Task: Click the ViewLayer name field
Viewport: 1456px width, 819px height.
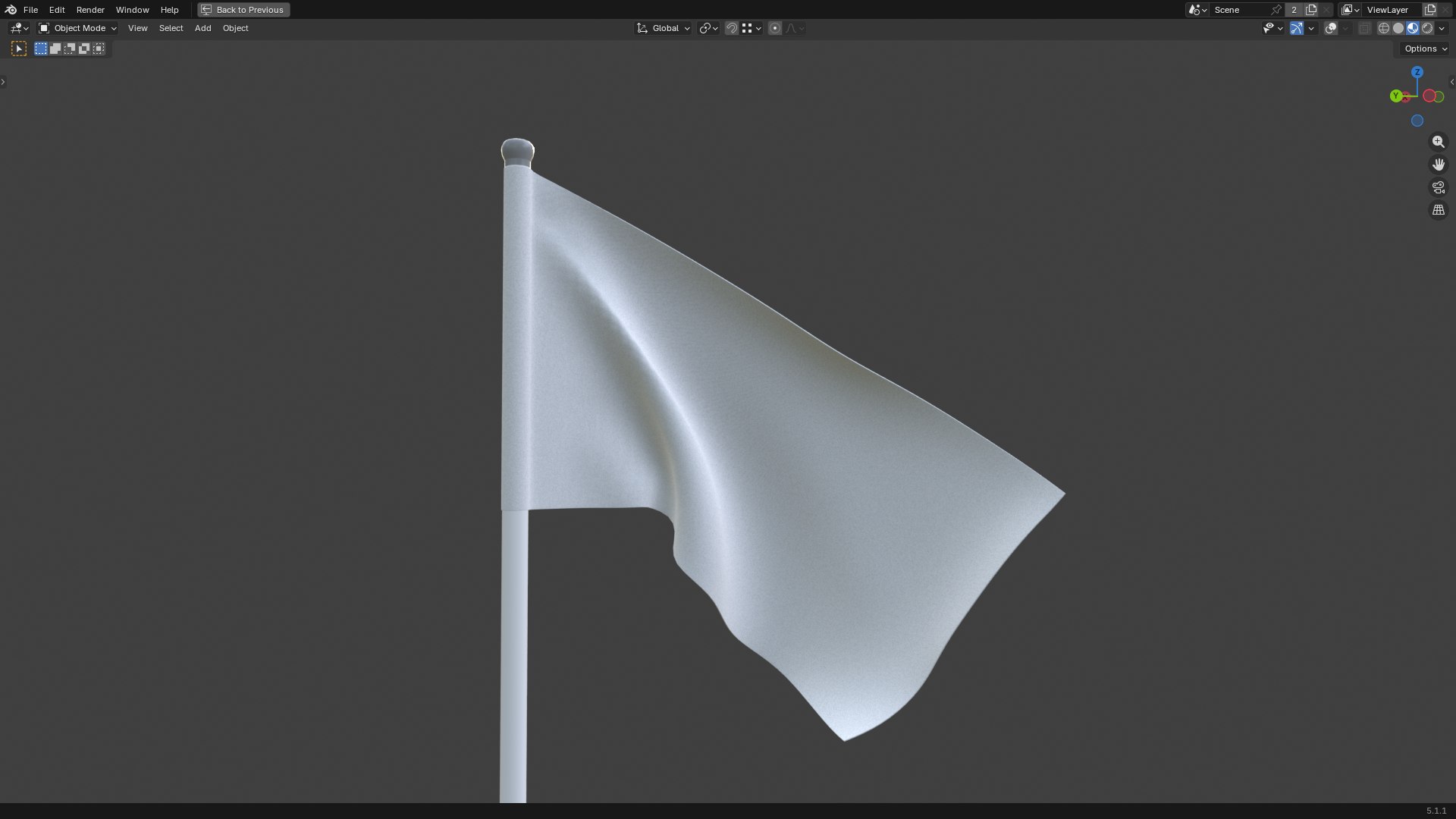Action: point(1392,10)
